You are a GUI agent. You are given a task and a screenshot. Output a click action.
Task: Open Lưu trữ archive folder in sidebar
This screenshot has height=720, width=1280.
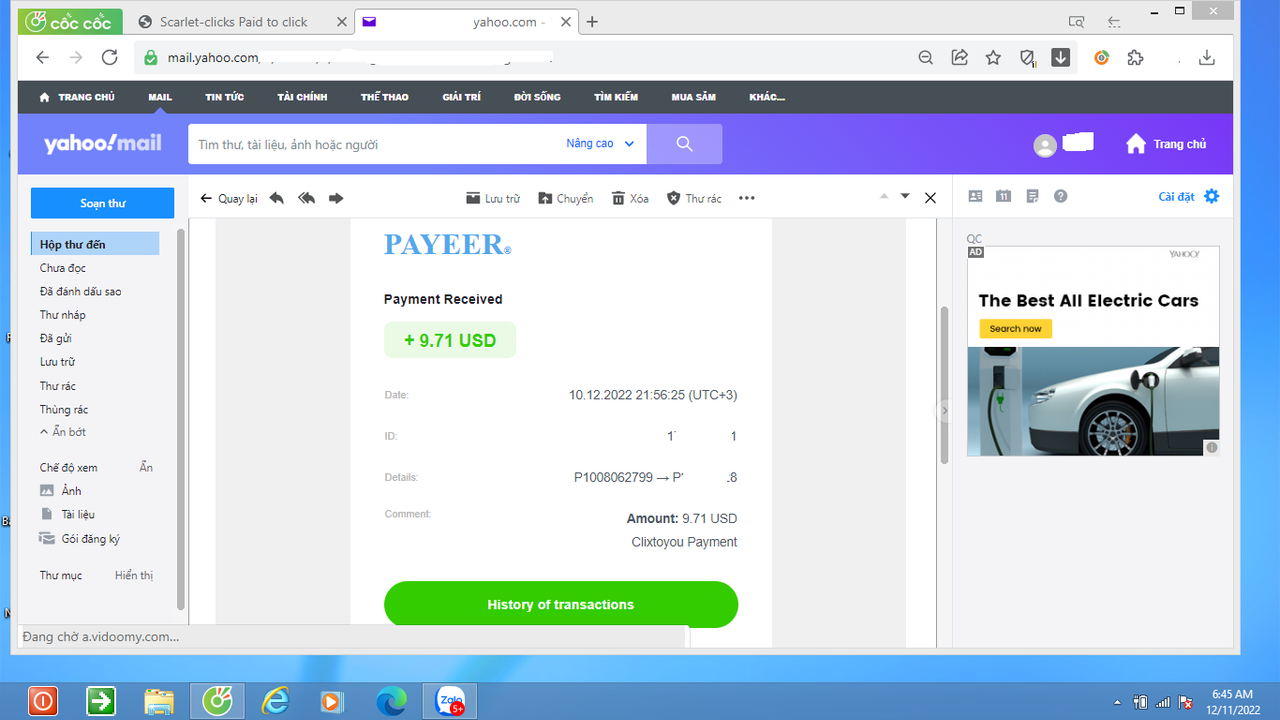(x=57, y=362)
